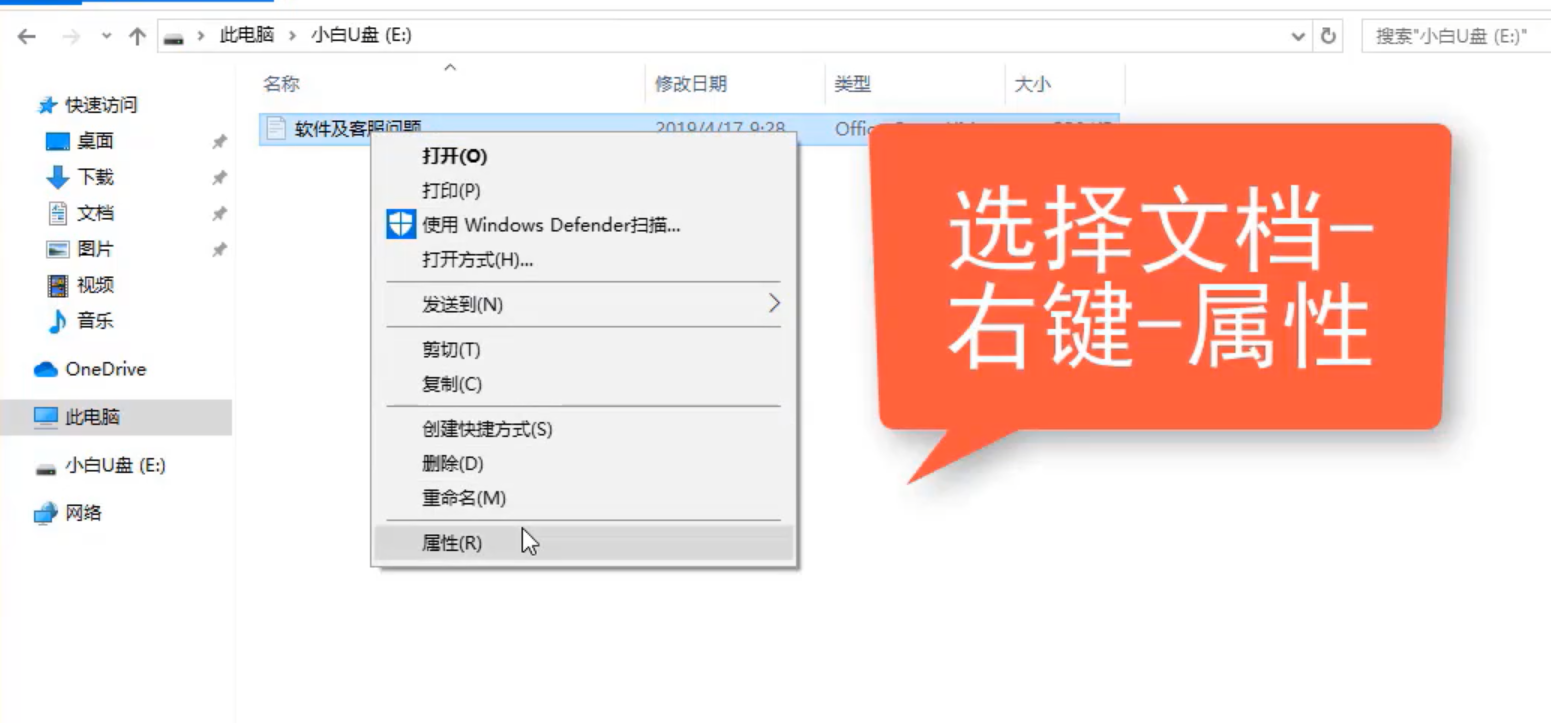Sort files by the Name column header
Image resolution: width=1551 pixels, height=723 pixels.
click(x=282, y=84)
